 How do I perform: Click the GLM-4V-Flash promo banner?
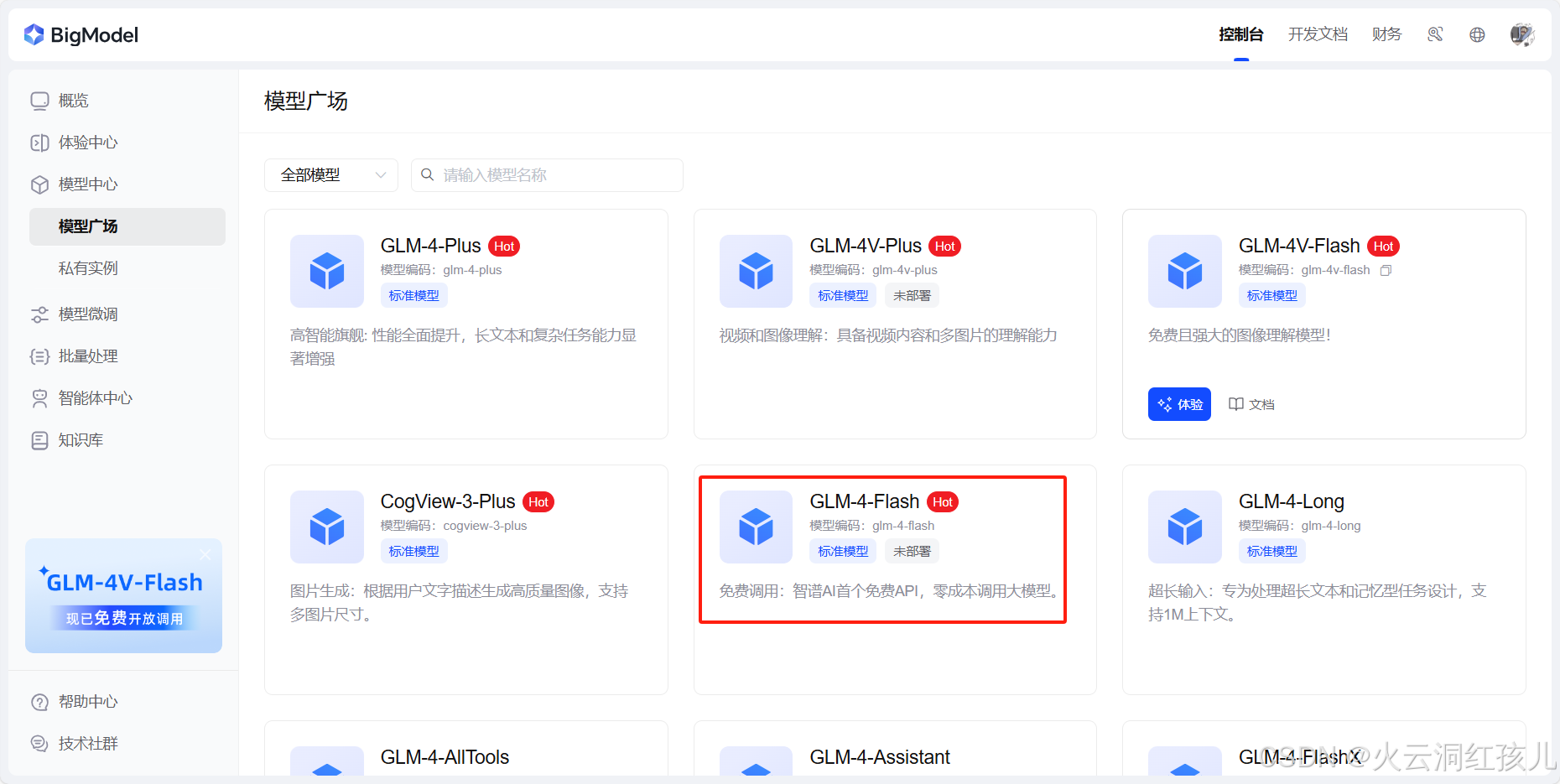tap(123, 595)
